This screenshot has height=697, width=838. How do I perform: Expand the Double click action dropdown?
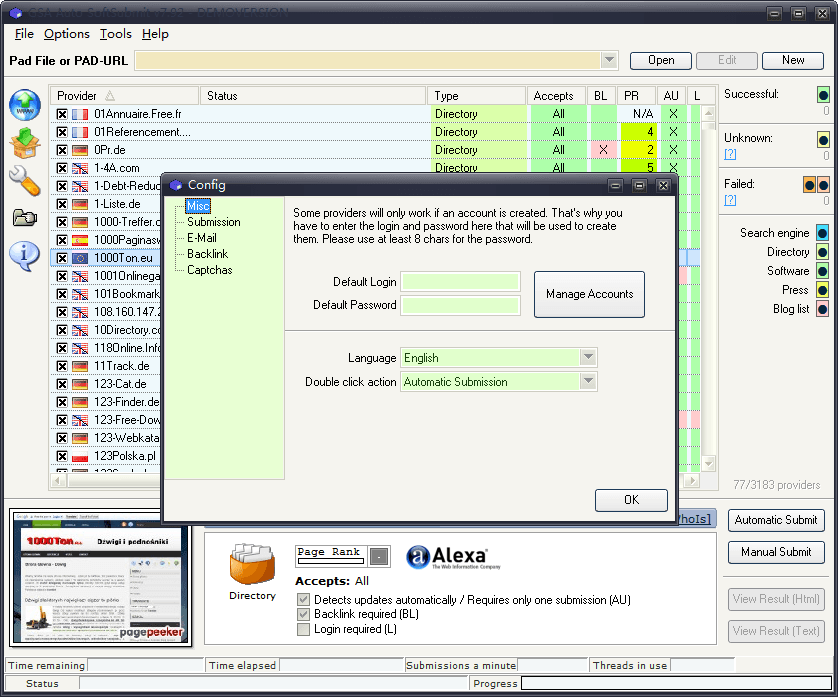pos(588,382)
